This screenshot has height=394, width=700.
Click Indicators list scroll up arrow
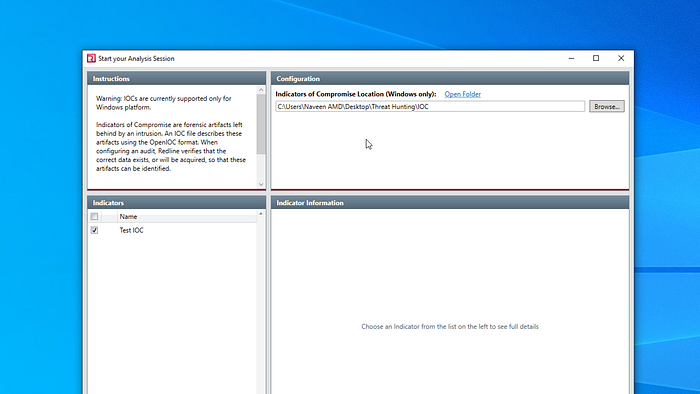(x=261, y=214)
